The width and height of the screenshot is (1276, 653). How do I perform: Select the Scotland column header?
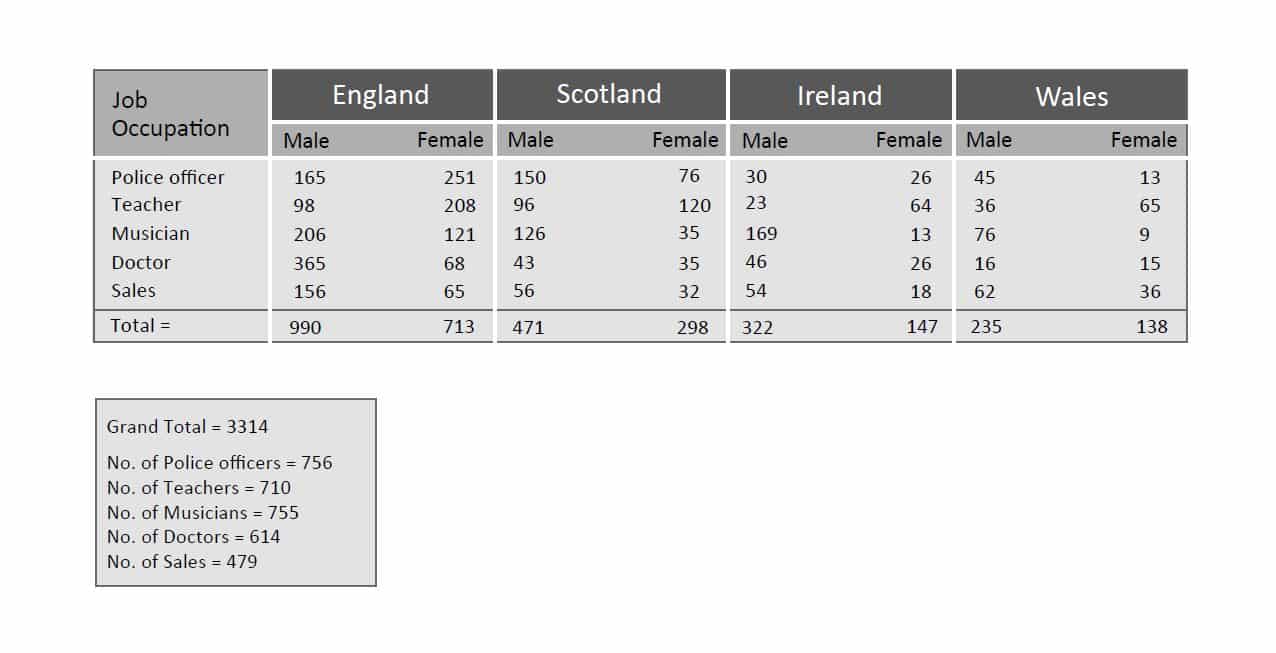(x=609, y=95)
